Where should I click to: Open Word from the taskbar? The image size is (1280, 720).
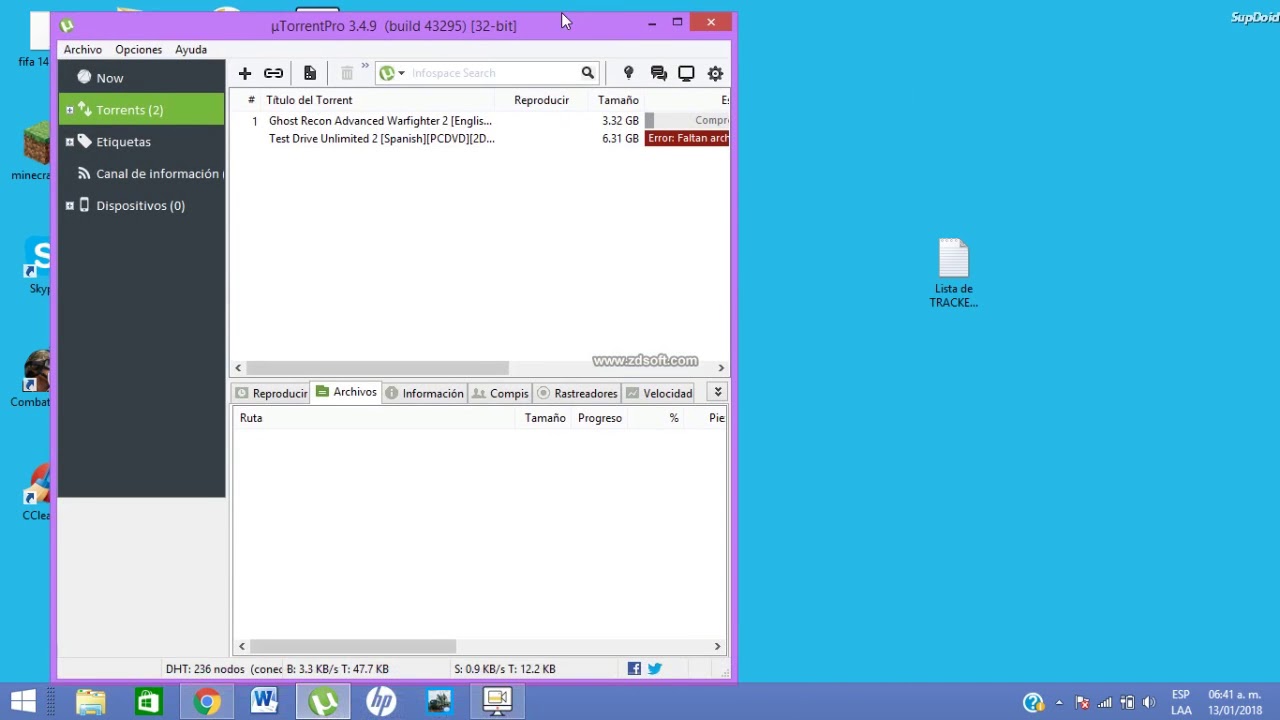point(264,702)
